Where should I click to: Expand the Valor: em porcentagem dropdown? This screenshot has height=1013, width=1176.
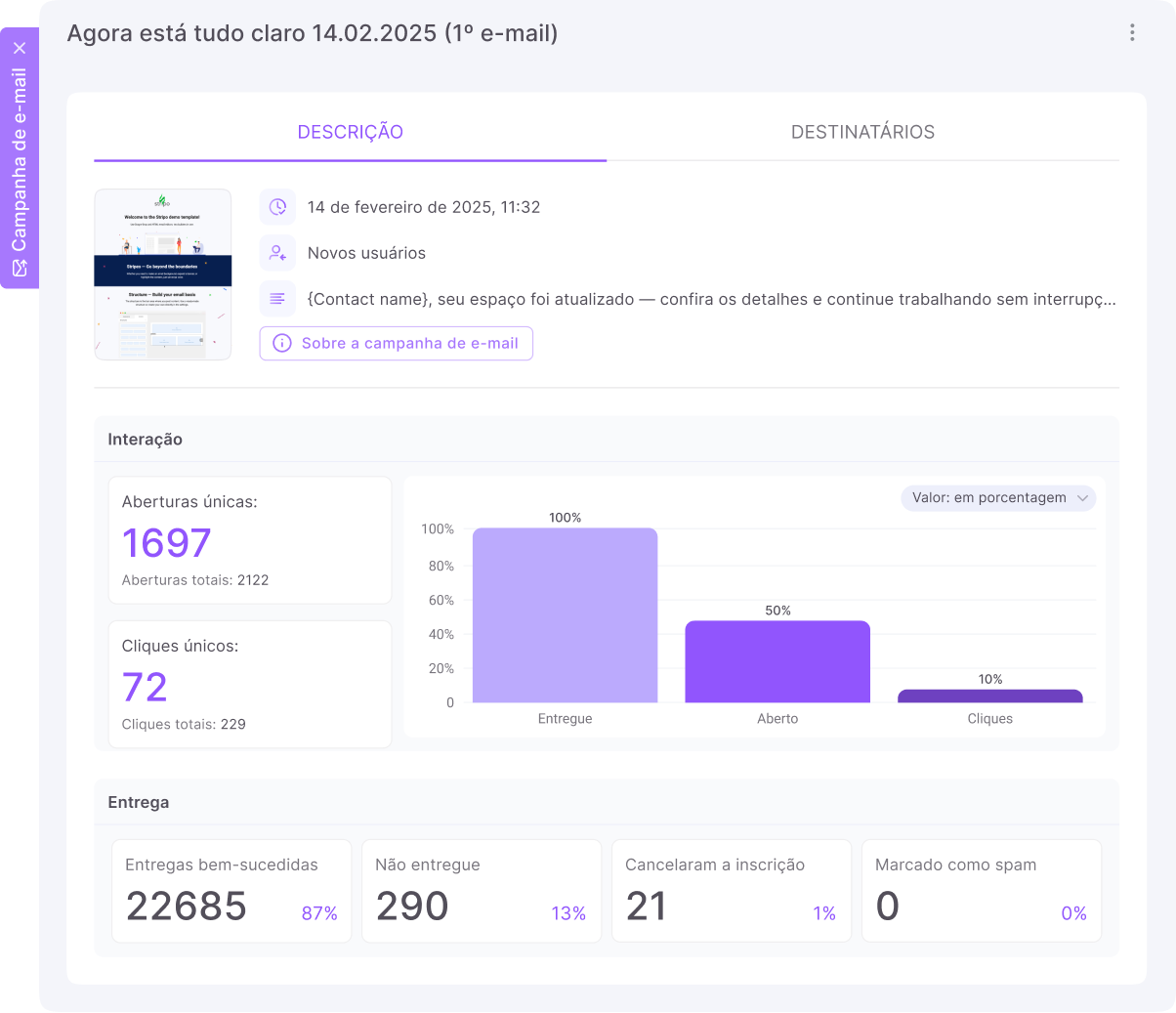tap(997, 498)
